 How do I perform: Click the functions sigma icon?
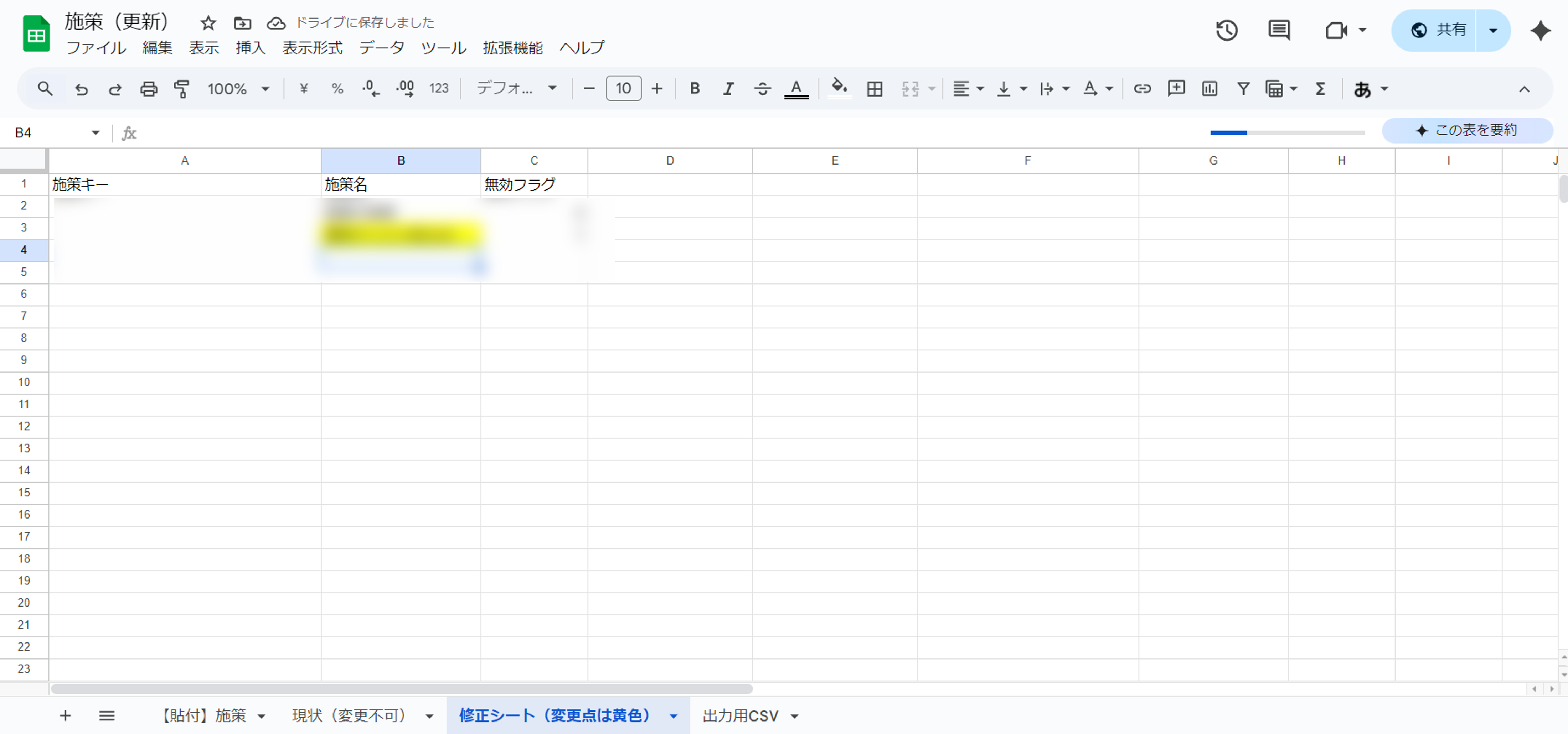click(x=1320, y=89)
